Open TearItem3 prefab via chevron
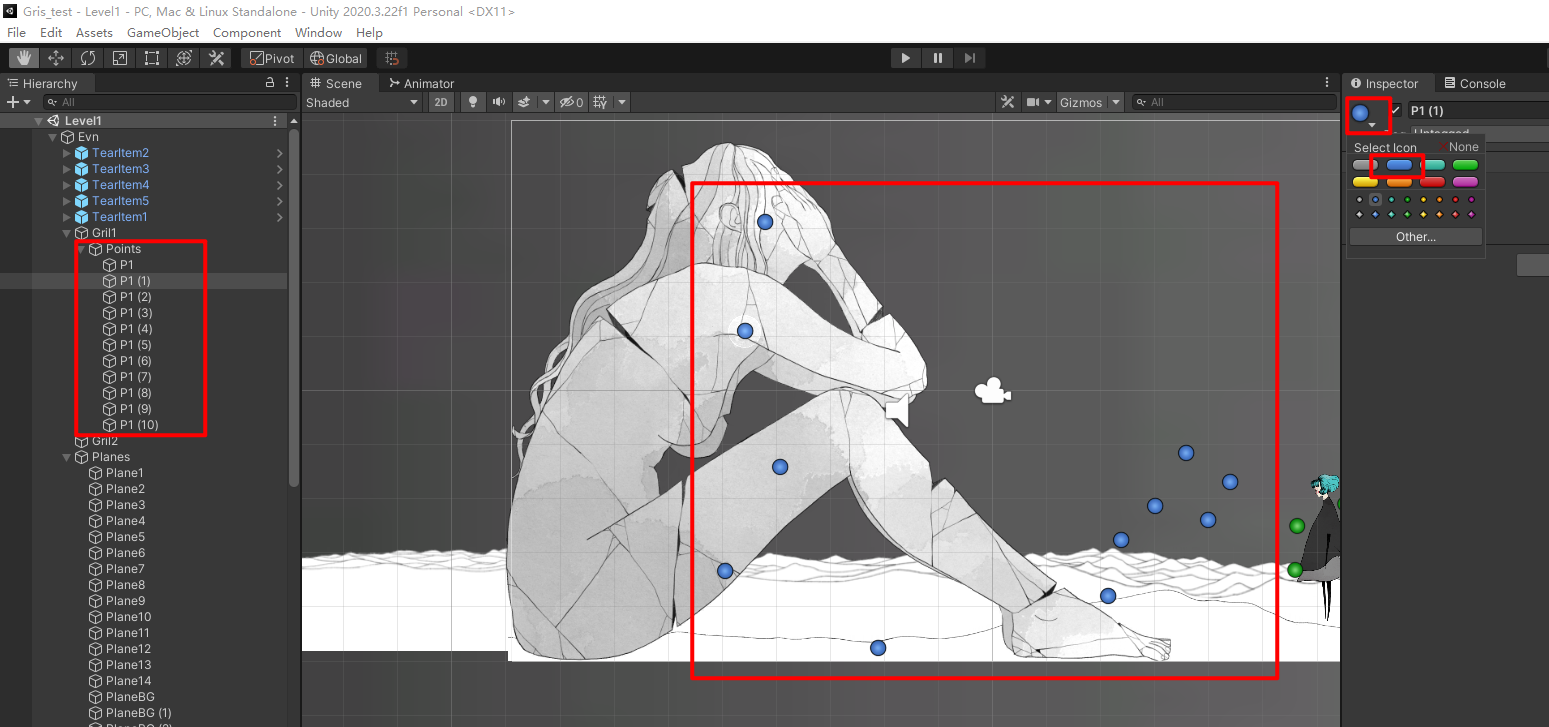Viewport: 1549px width, 727px height. point(280,169)
